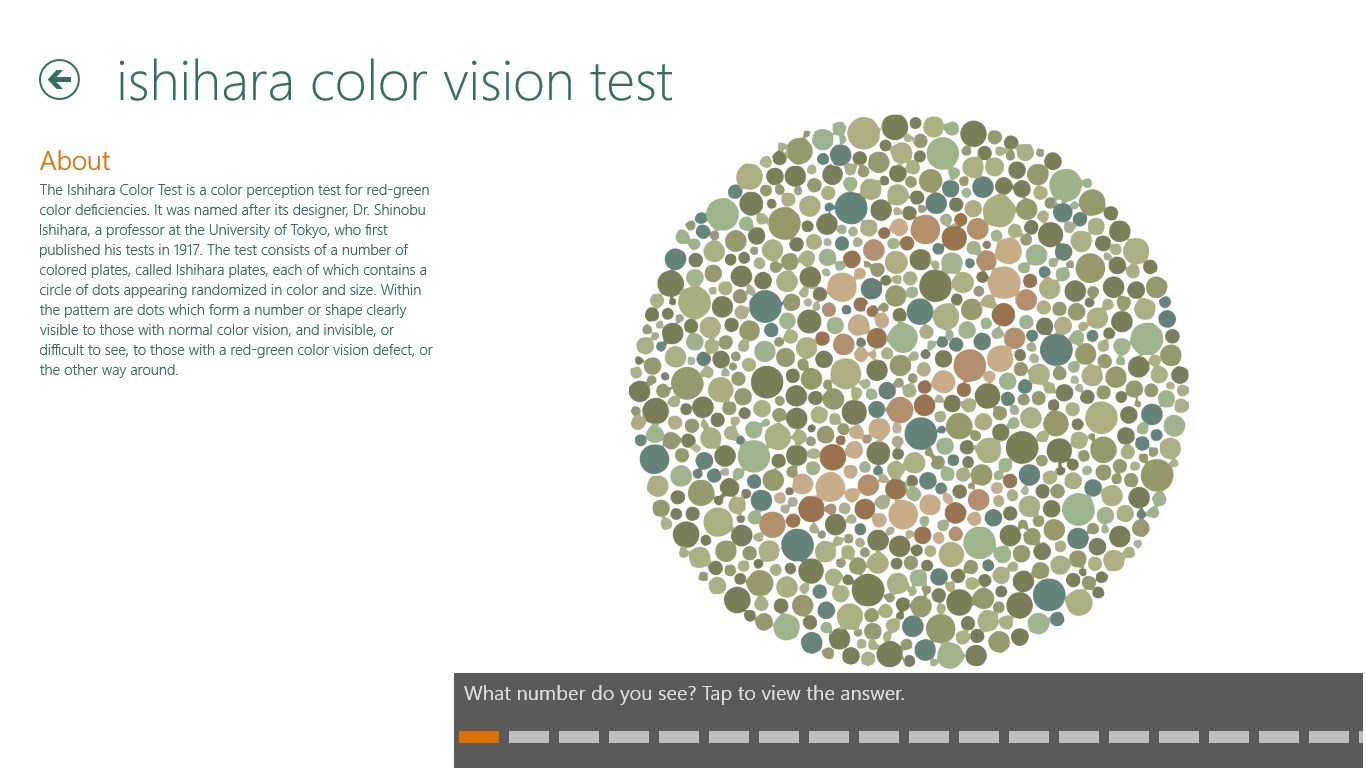
Task: Pick the fifth progress bar segment
Action: [x=679, y=737]
